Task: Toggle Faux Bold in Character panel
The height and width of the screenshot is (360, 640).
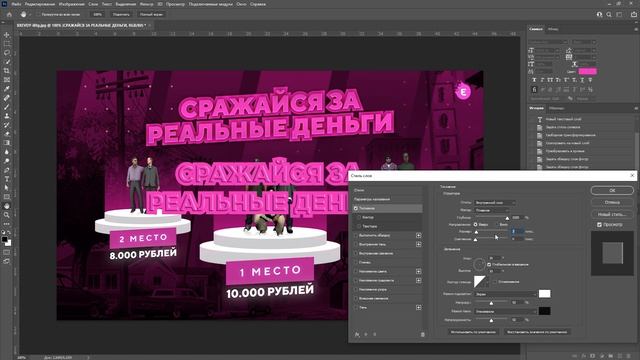Action: click(534, 80)
